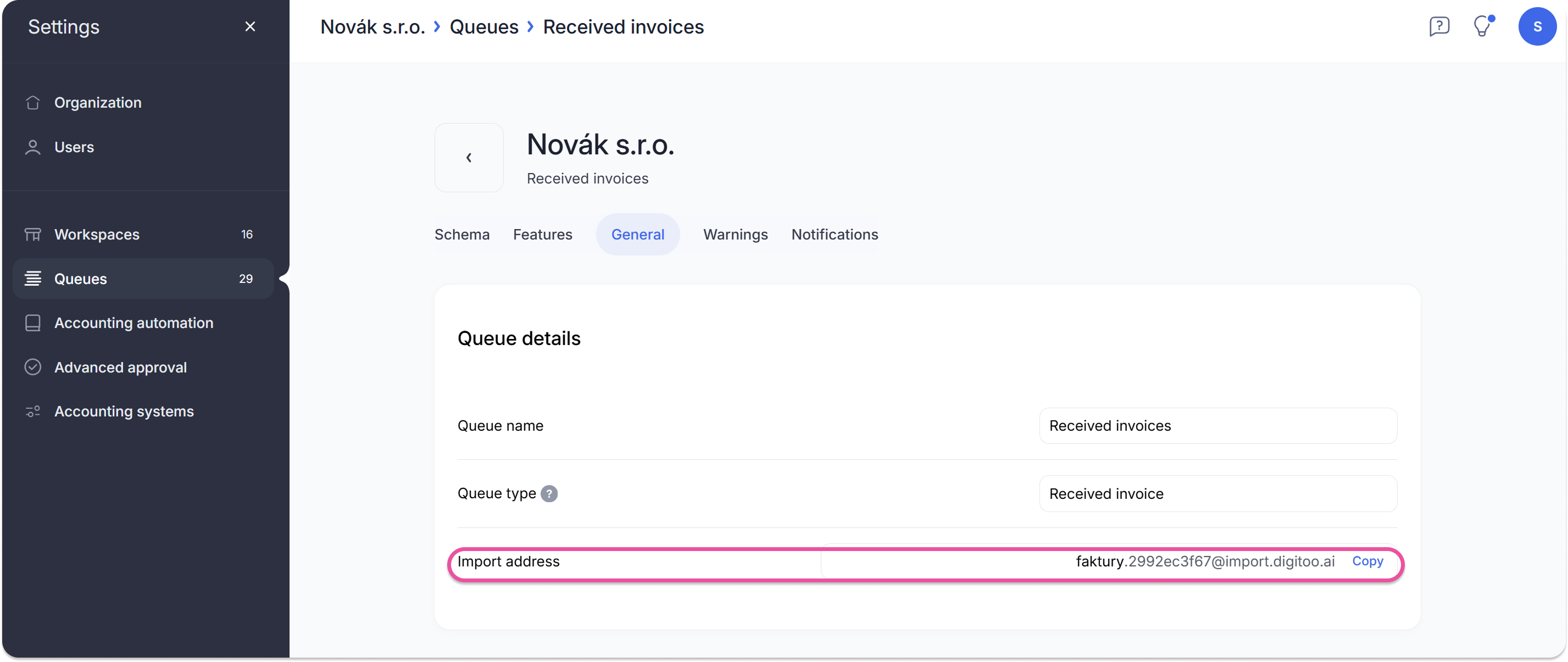The width and height of the screenshot is (1568, 662).
Task: Click the Accounting automation book icon
Action: coord(33,323)
